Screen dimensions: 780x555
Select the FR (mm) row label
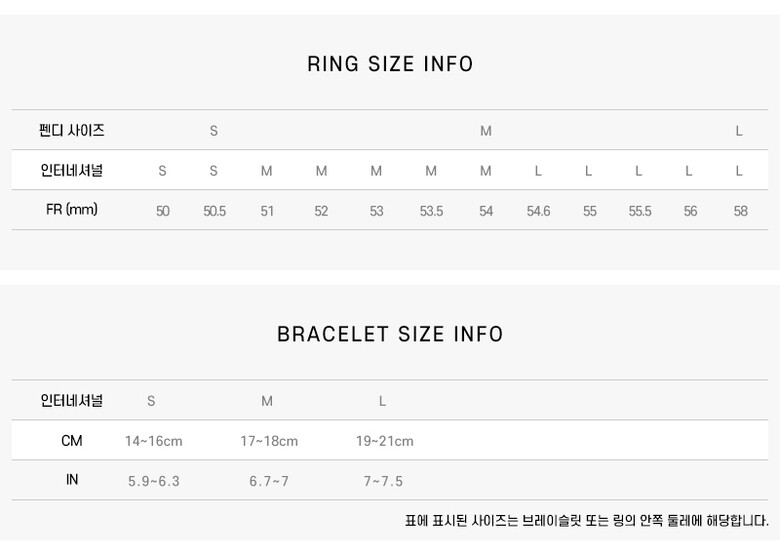point(72,210)
